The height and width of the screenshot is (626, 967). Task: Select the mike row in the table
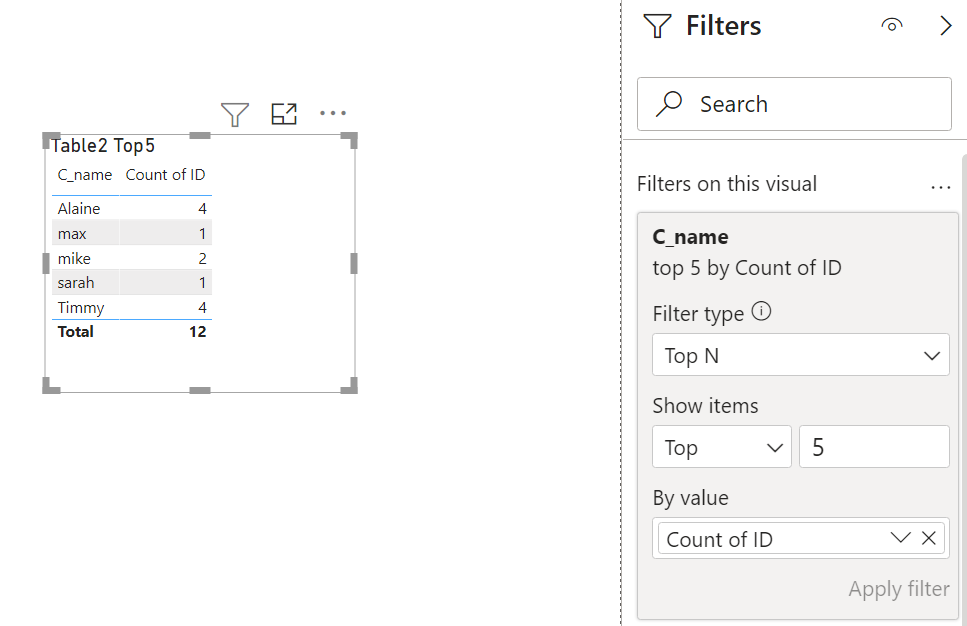tap(132, 258)
